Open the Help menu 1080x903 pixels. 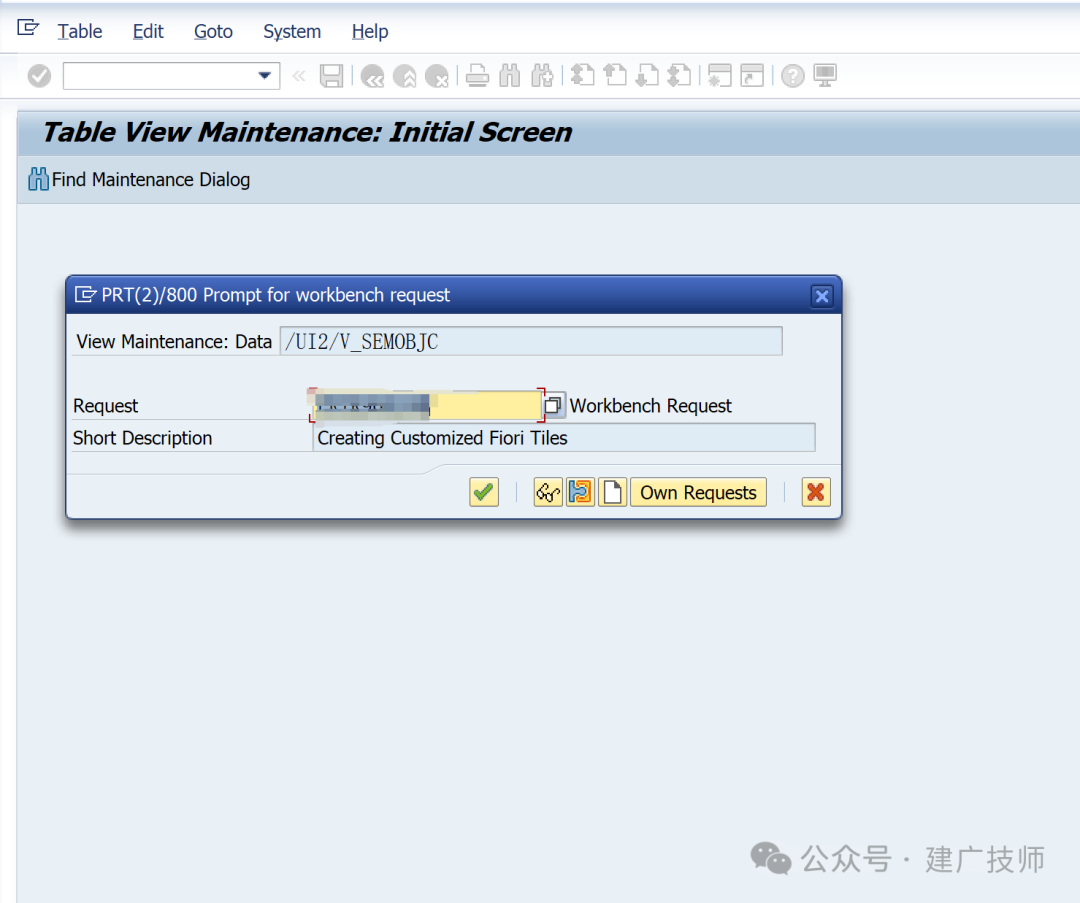(370, 32)
